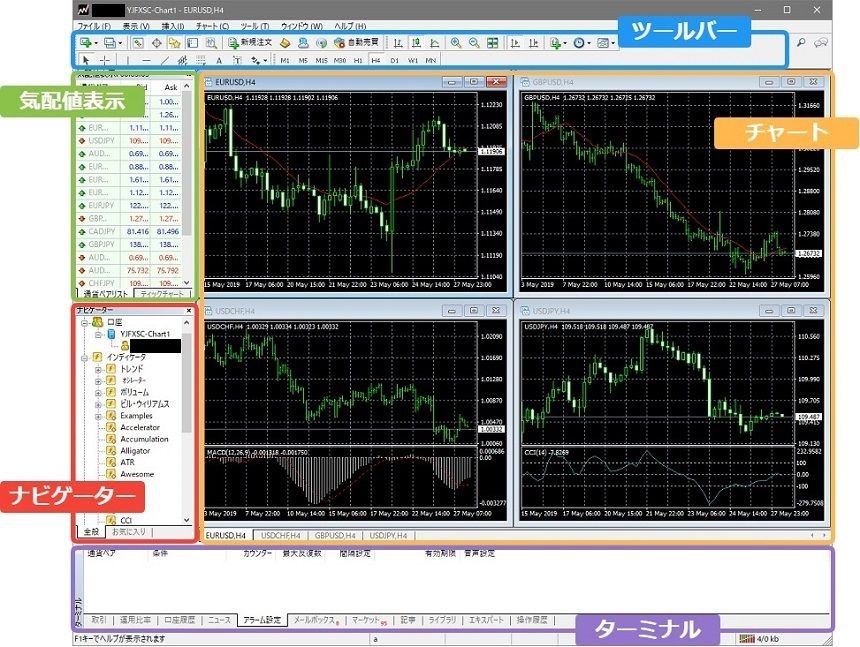The width and height of the screenshot is (860, 647).
Task: Select the H4 timeframe button
Action: (x=377, y=61)
